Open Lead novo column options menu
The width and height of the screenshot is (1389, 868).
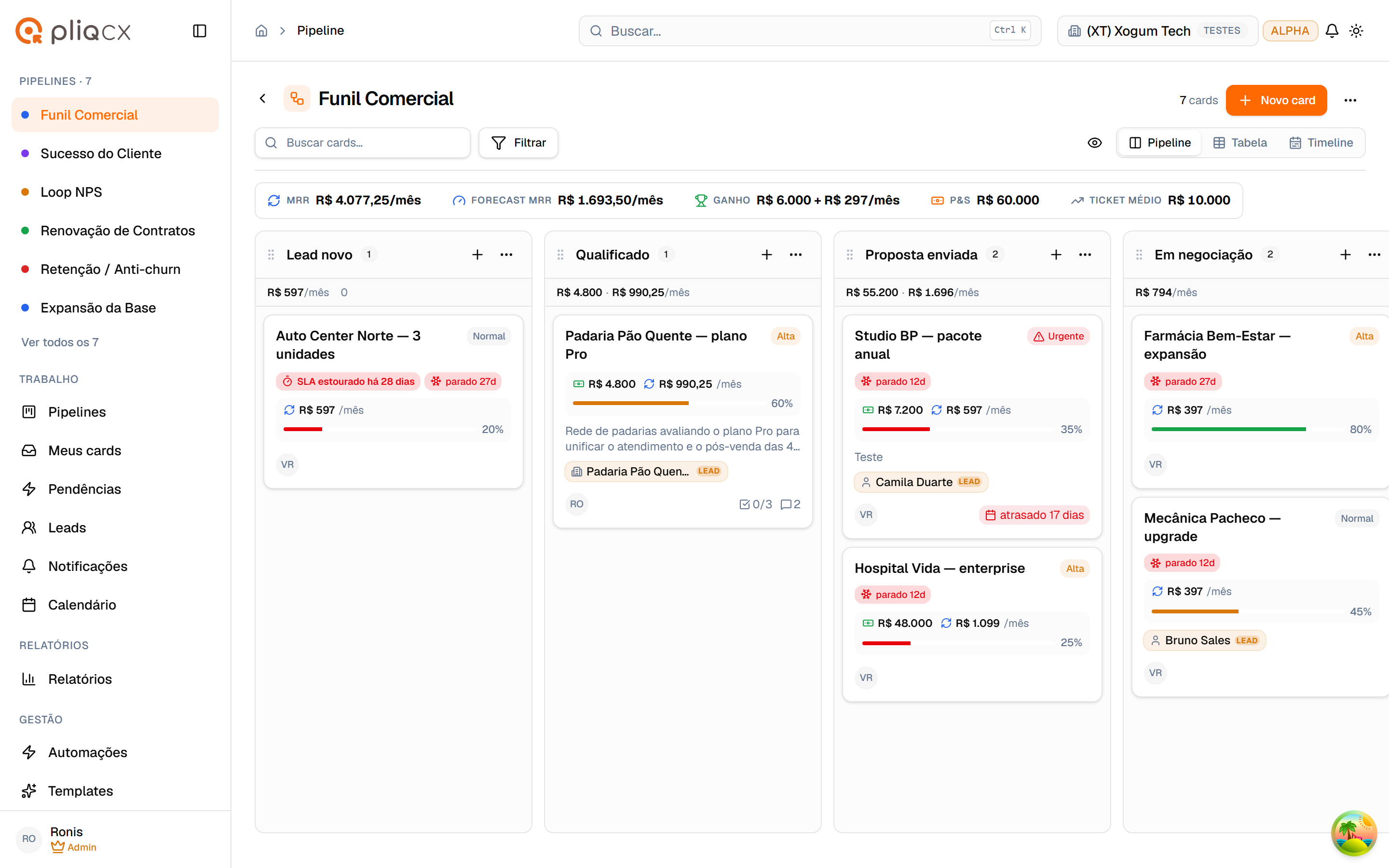(506, 254)
